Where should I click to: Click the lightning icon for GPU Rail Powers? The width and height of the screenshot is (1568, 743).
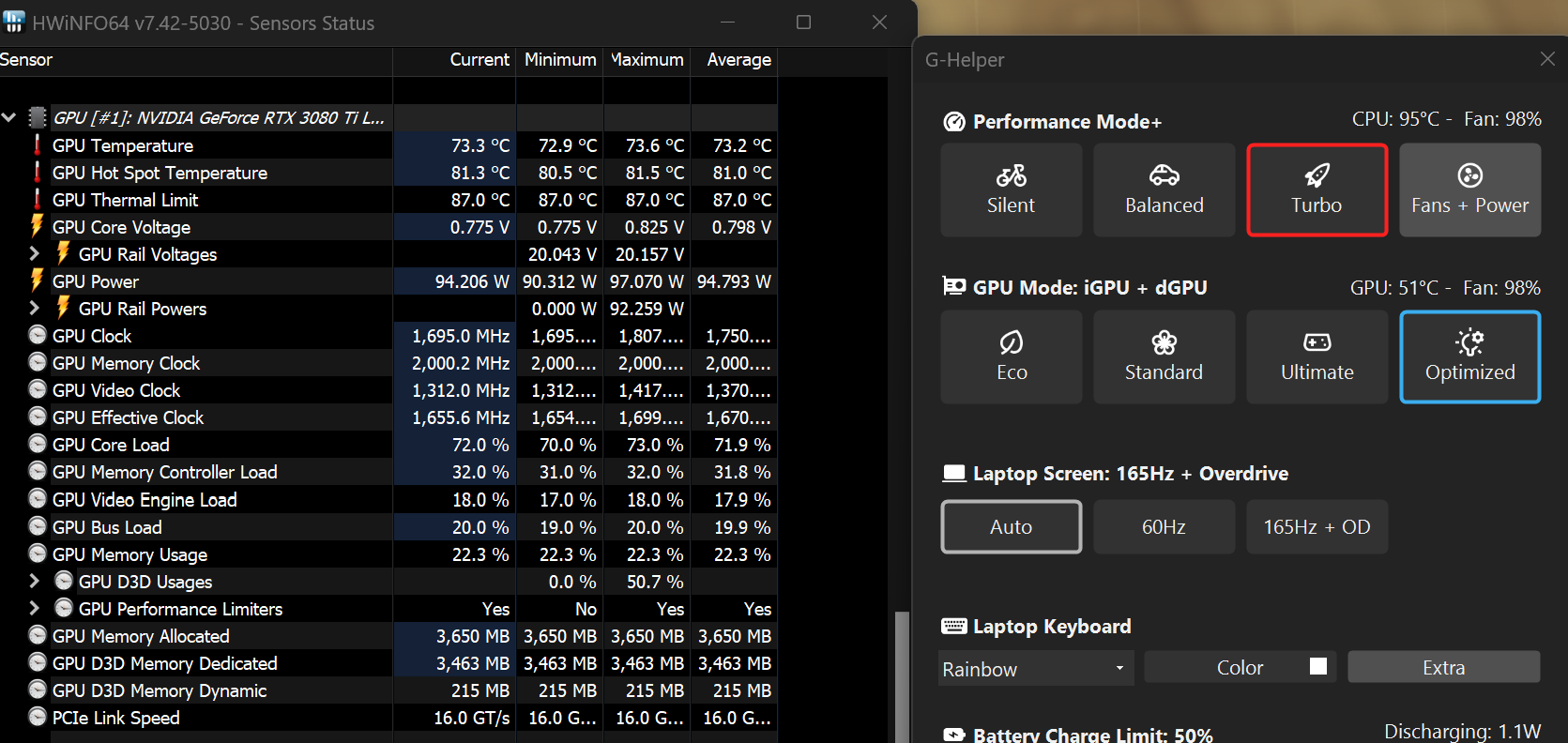coord(64,308)
